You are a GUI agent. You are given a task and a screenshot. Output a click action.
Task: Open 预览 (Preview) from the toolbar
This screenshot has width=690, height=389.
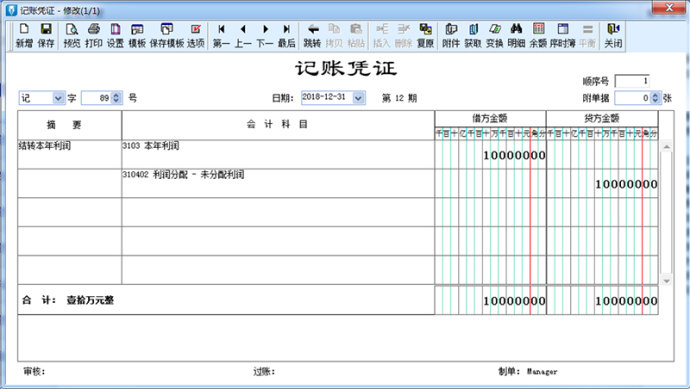coord(72,35)
